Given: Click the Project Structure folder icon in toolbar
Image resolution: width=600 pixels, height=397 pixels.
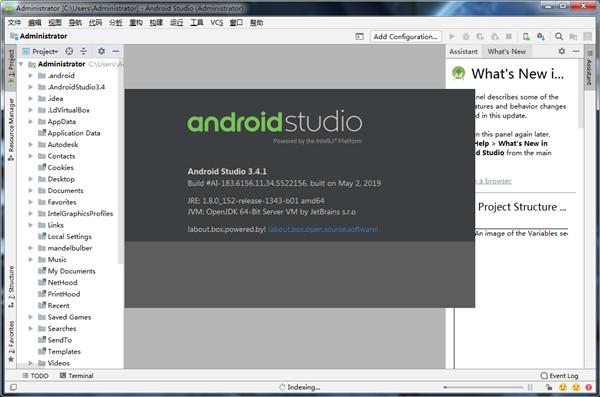Looking at the screenshot, I should pyautogui.click(x=573, y=36).
